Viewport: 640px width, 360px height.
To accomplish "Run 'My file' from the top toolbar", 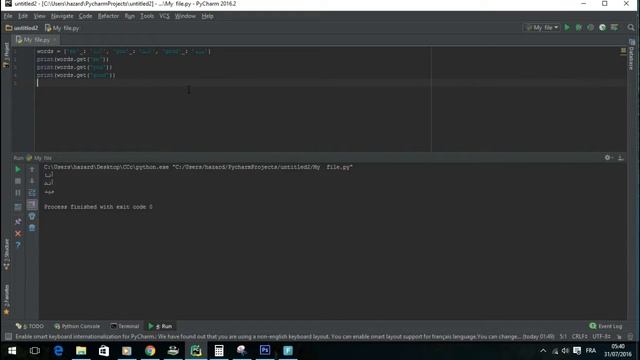I will click(567, 27).
